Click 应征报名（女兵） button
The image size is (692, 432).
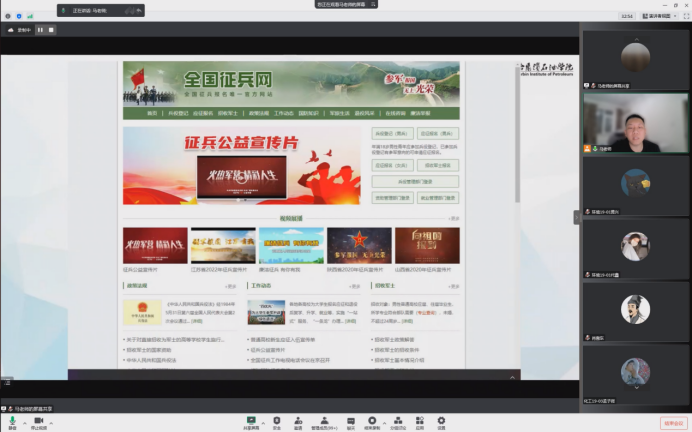(x=392, y=165)
